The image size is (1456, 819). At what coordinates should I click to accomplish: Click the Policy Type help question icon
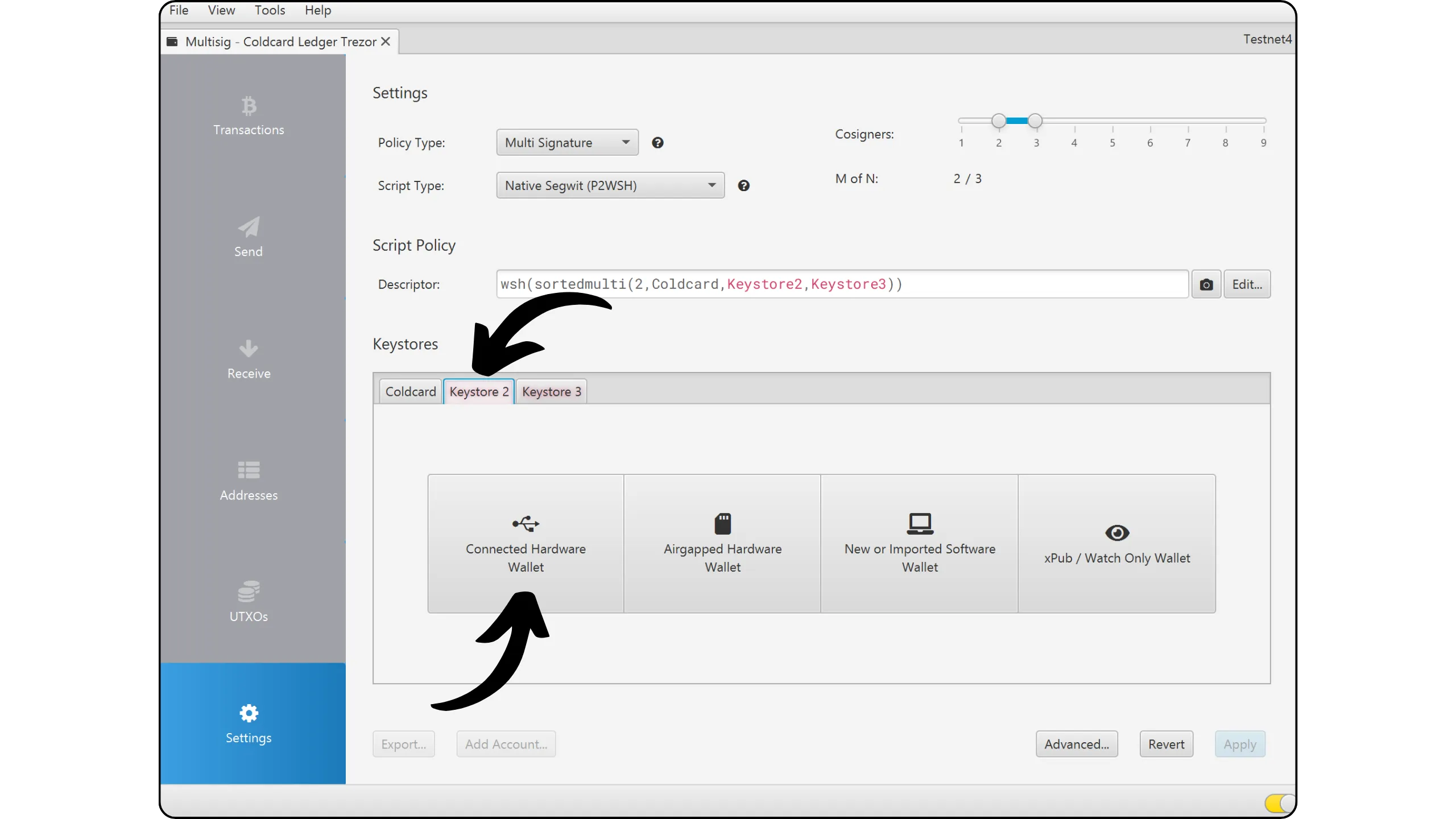point(657,143)
